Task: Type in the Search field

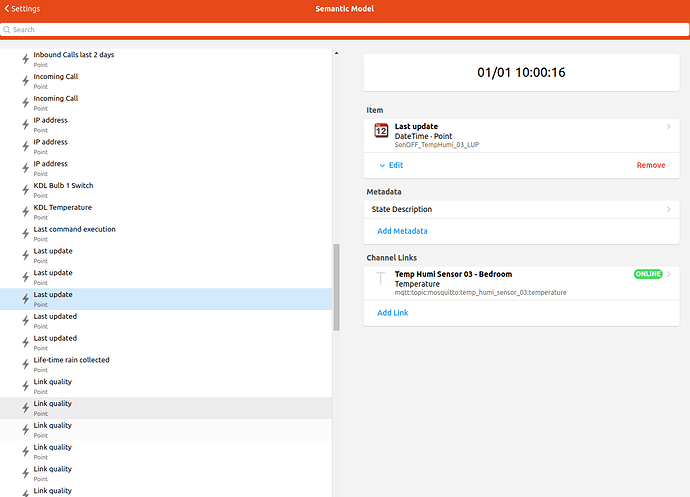Action: click(345, 30)
